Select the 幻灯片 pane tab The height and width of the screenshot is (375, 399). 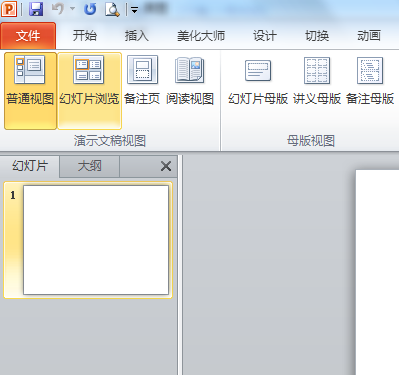[30, 166]
